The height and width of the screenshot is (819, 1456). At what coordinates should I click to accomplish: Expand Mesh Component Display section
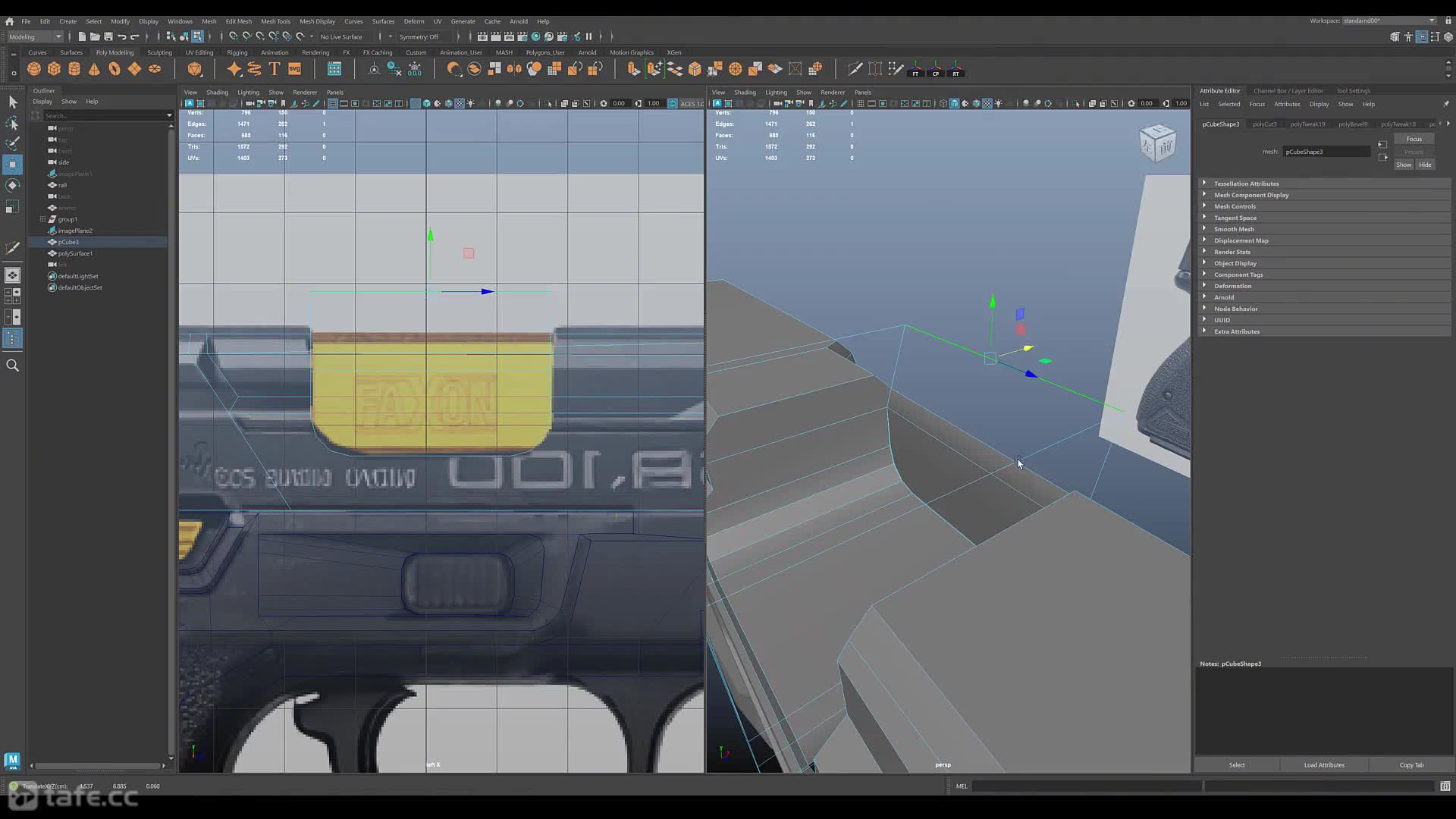click(x=1204, y=194)
